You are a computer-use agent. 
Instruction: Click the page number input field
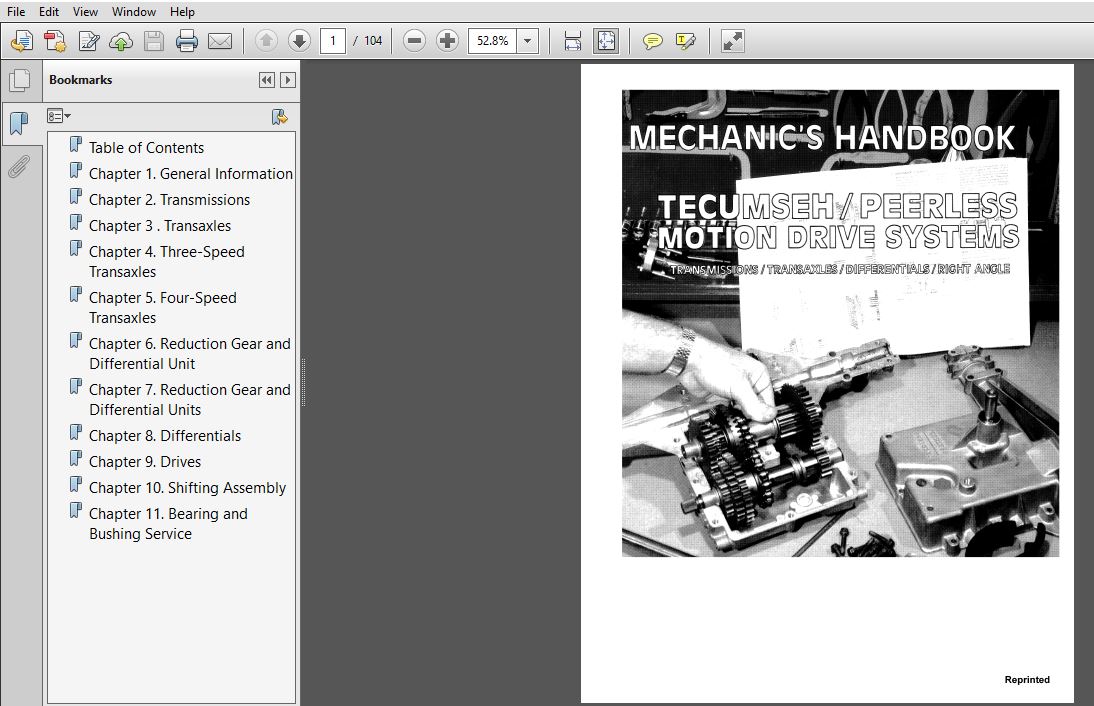pyautogui.click(x=333, y=41)
